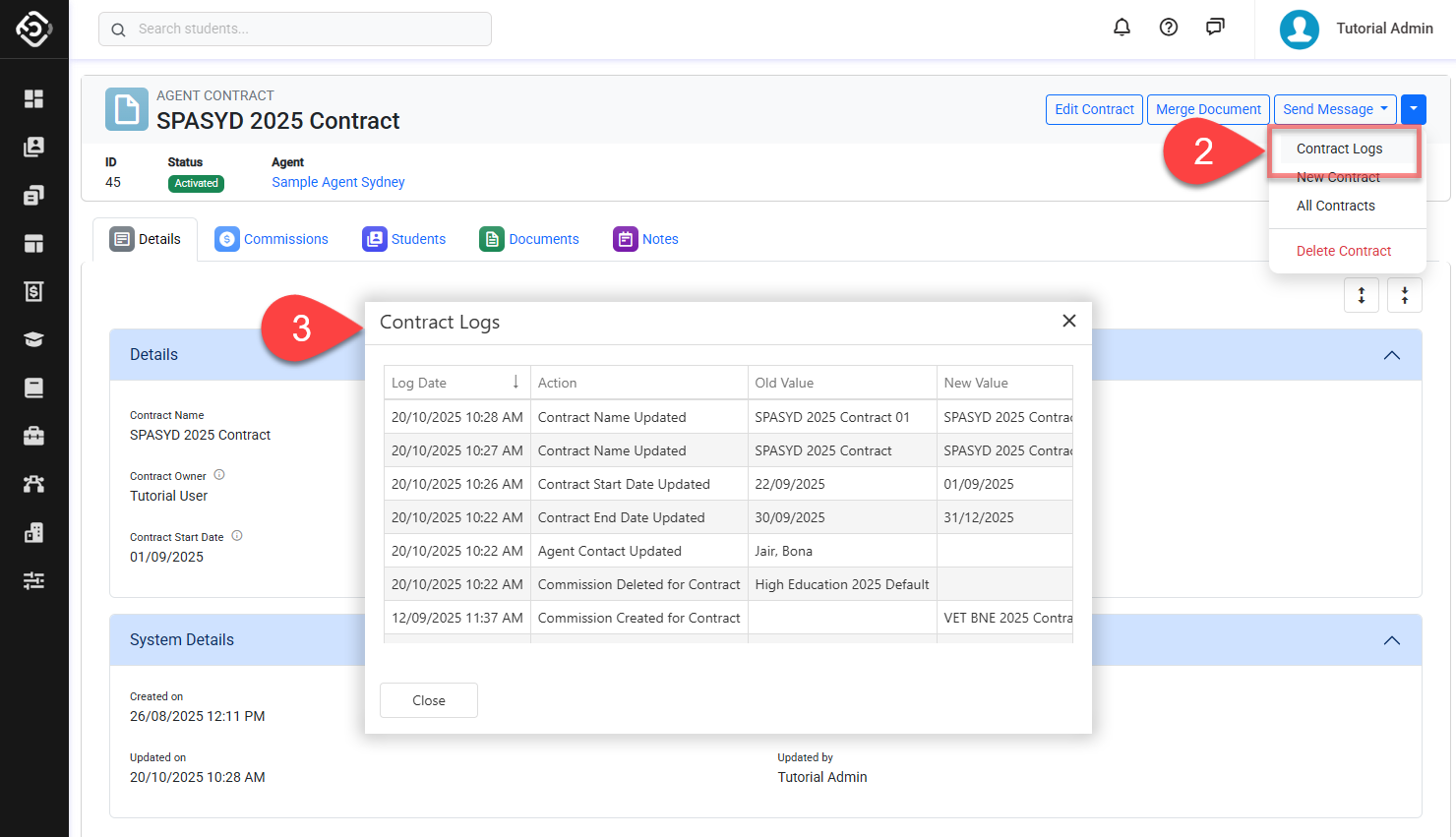Sort logs by Log Date column header

[x=455, y=383]
